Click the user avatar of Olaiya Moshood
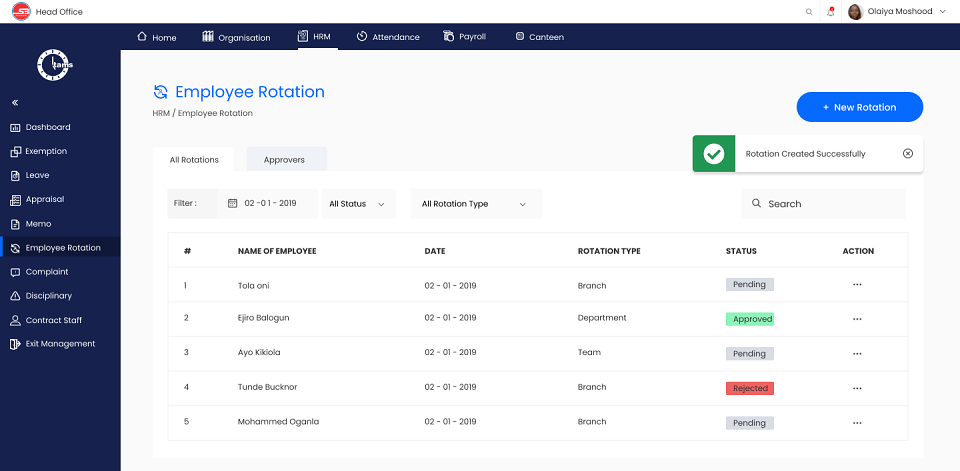960x471 pixels. click(x=855, y=12)
